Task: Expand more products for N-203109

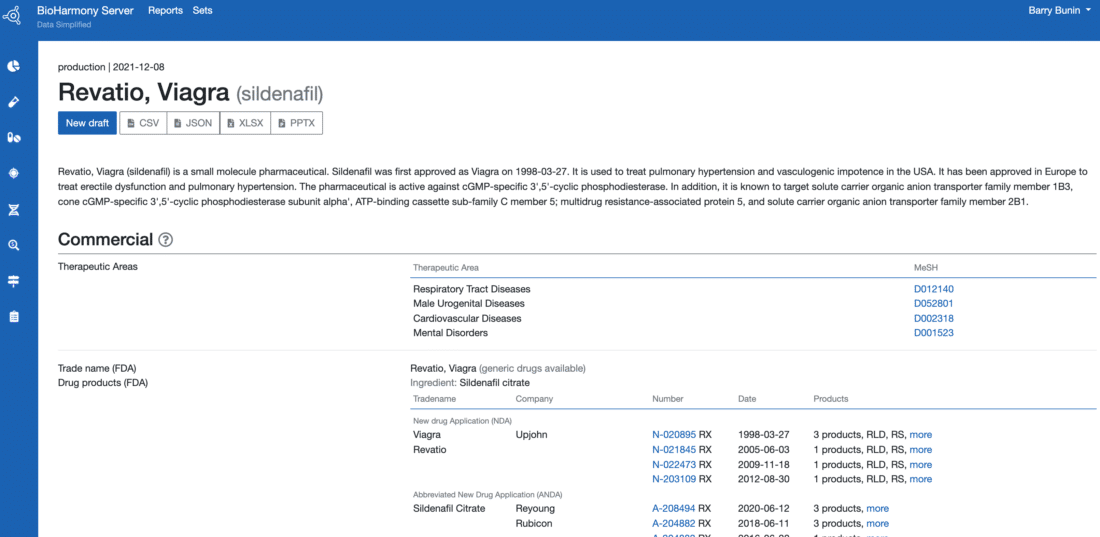Action: click(x=920, y=479)
